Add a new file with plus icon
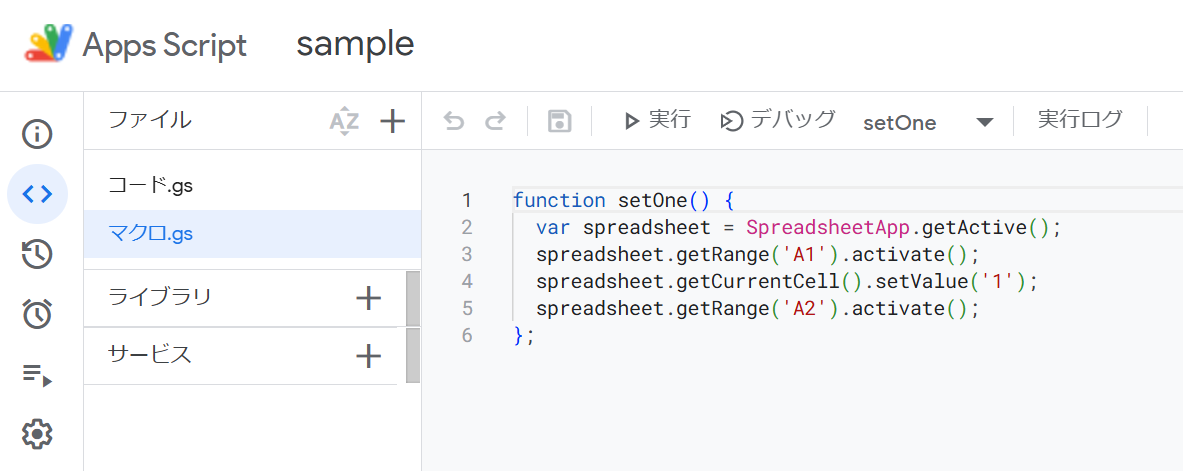This screenshot has height=471, width=1183. (x=393, y=122)
